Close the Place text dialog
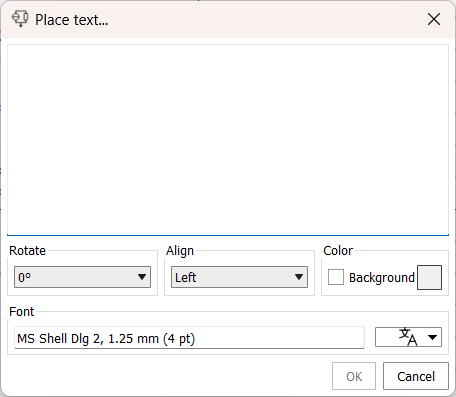Viewport: 456px width, 397px height. (434, 19)
